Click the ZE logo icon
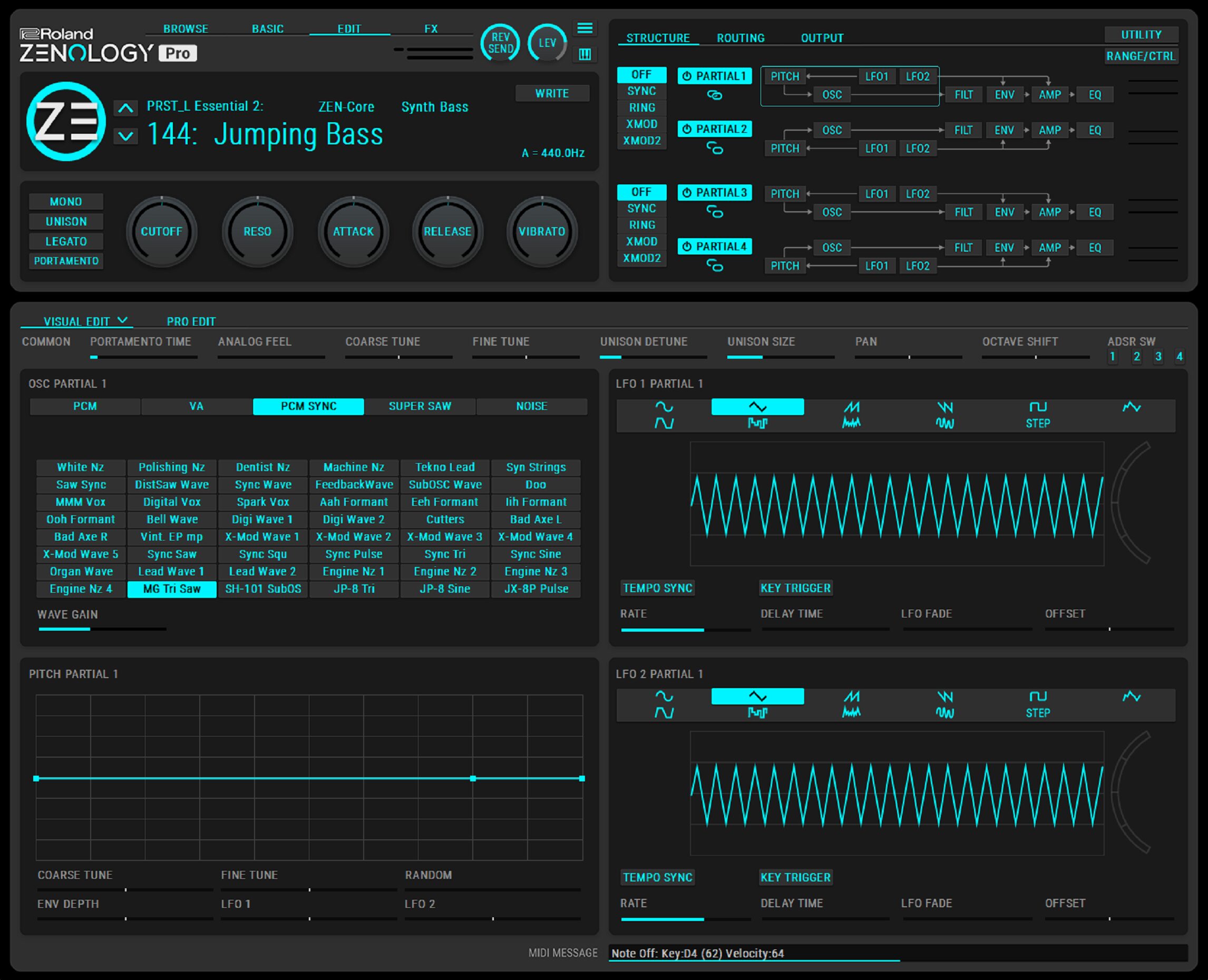This screenshot has width=1208, height=980. pyautogui.click(x=66, y=121)
